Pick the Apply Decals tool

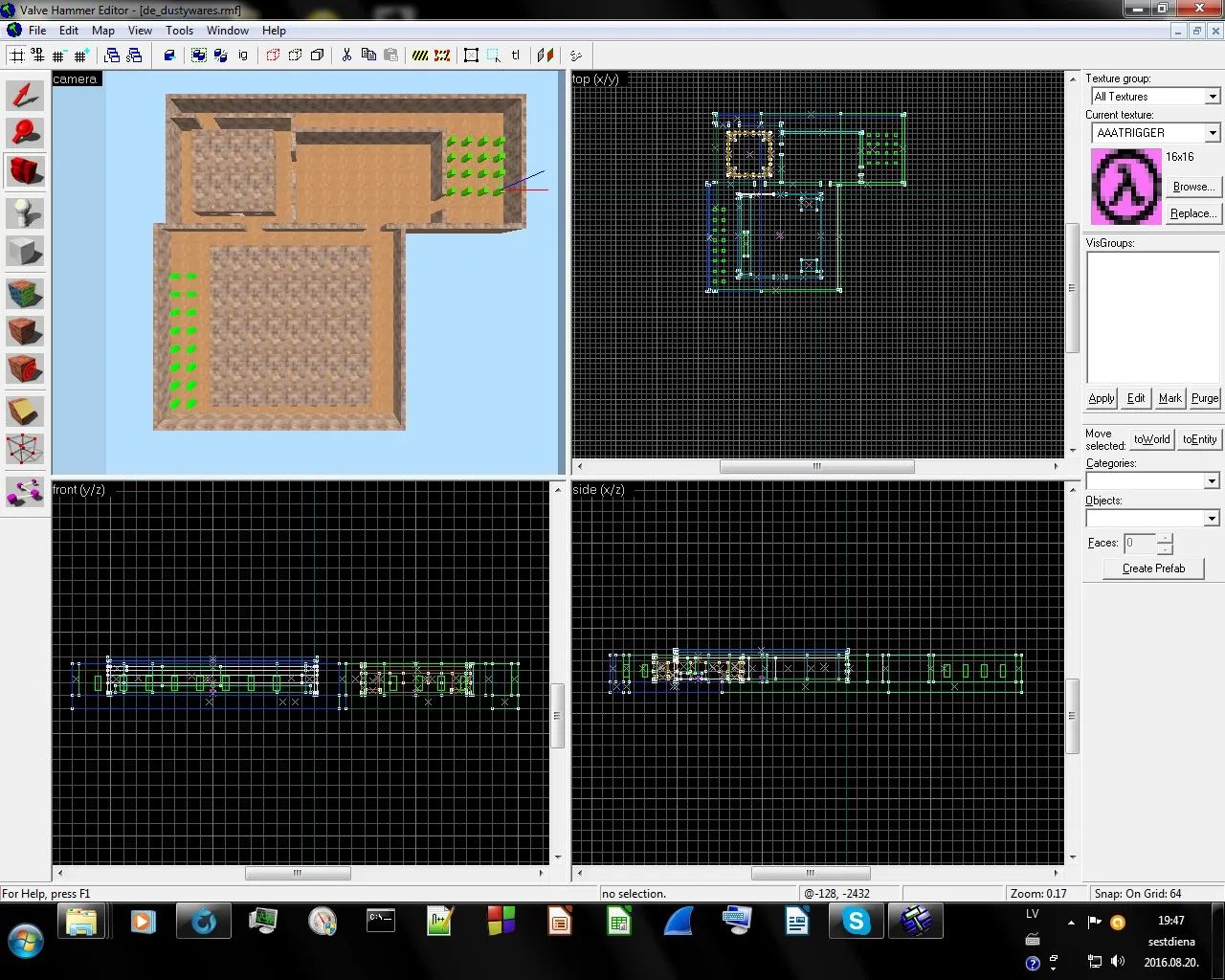pyautogui.click(x=25, y=367)
